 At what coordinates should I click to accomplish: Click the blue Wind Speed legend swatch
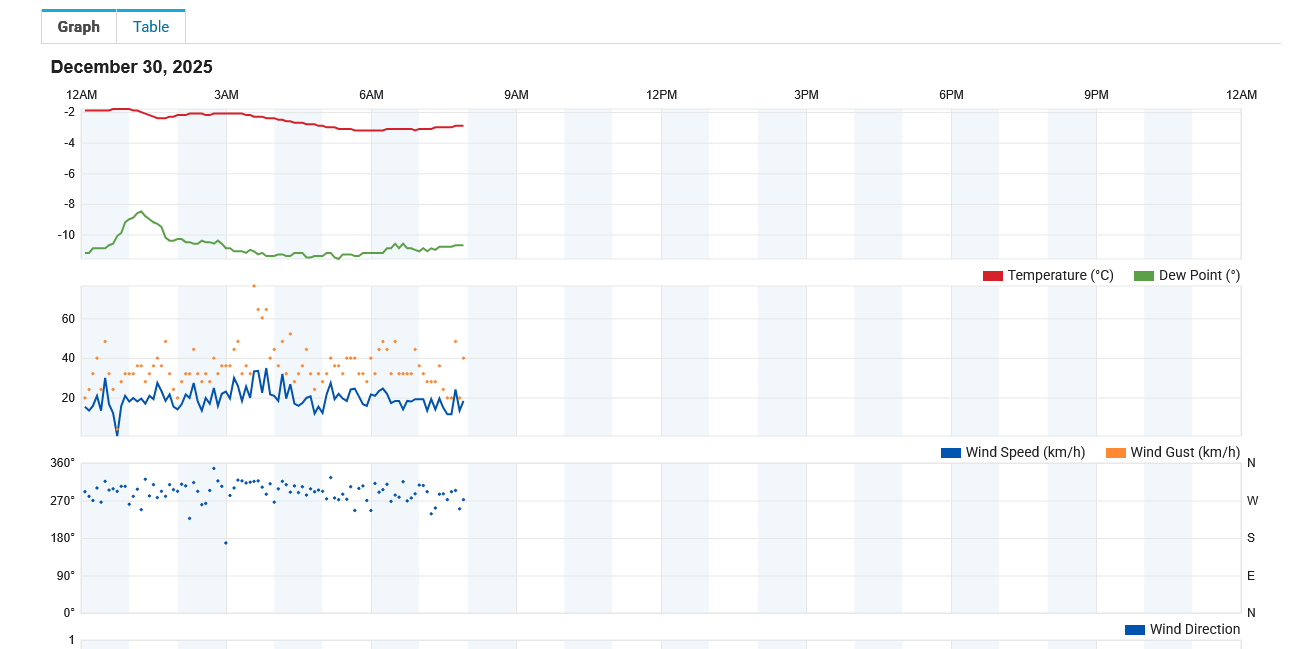[950, 453]
